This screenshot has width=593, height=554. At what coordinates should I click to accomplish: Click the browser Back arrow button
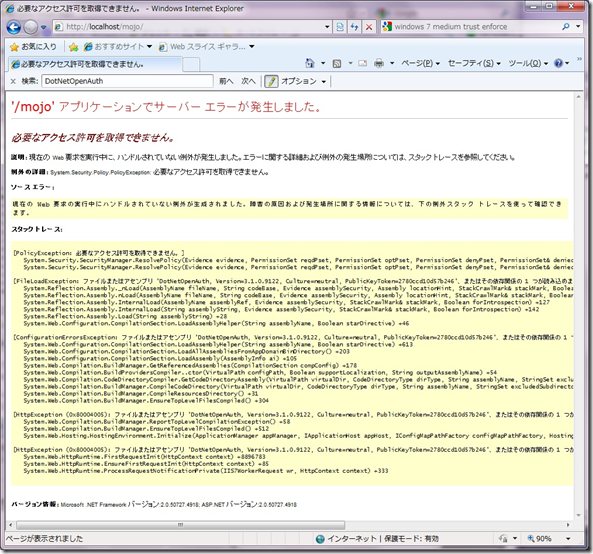point(14,27)
